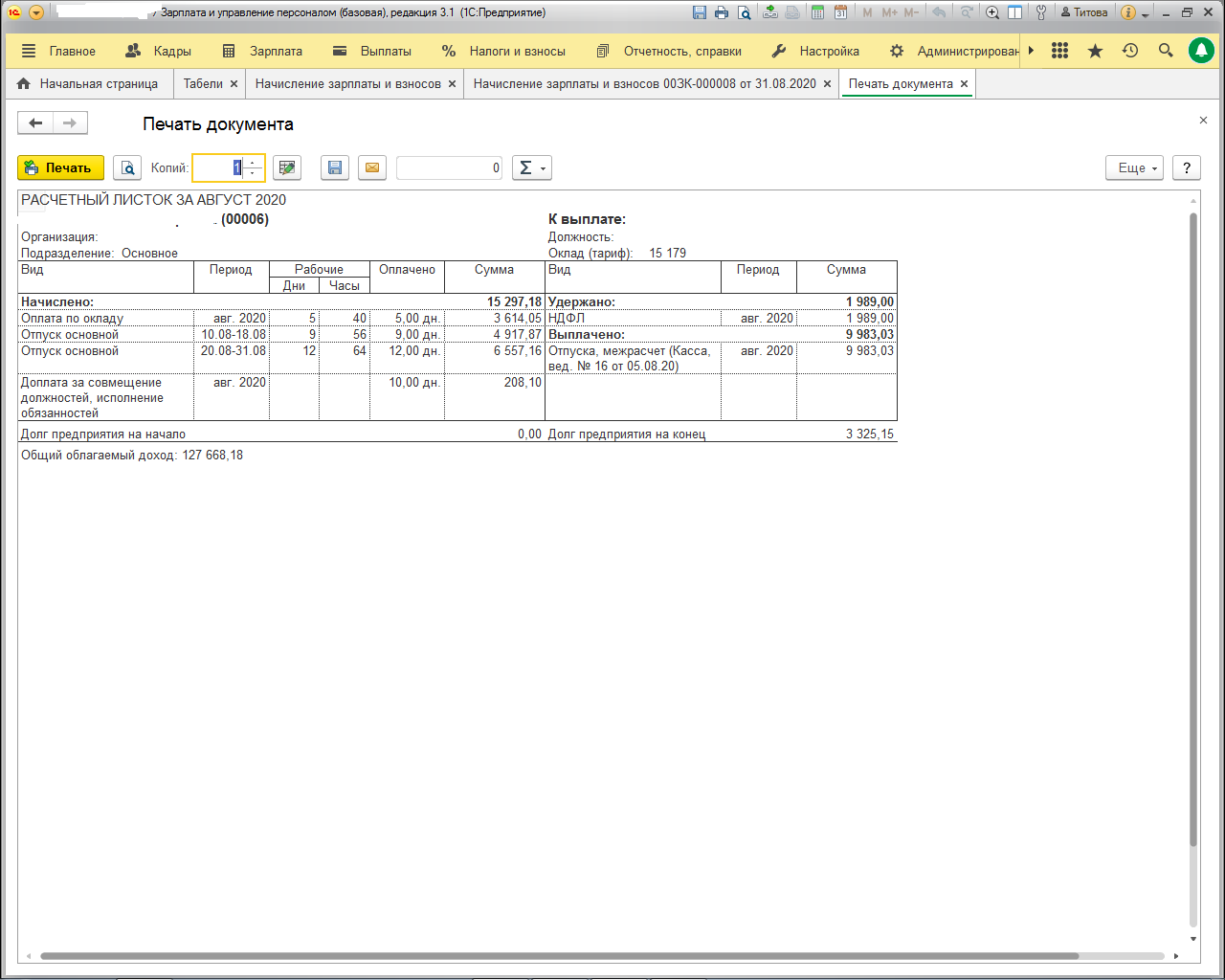Save document using floppy disk icon in form toolbar
The height and width of the screenshot is (980, 1225).
pos(335,168)
